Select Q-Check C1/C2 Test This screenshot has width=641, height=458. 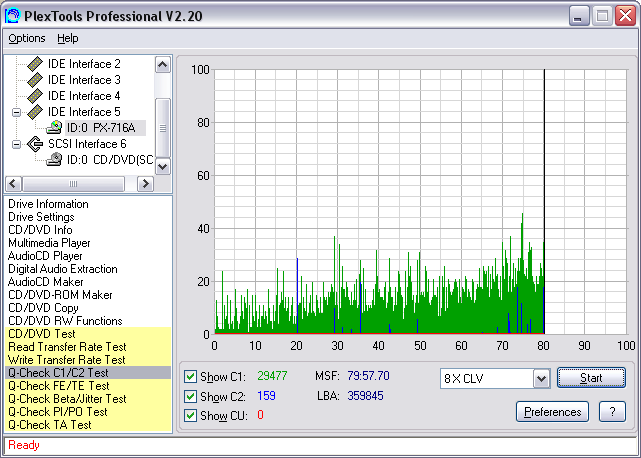(88, 373)
